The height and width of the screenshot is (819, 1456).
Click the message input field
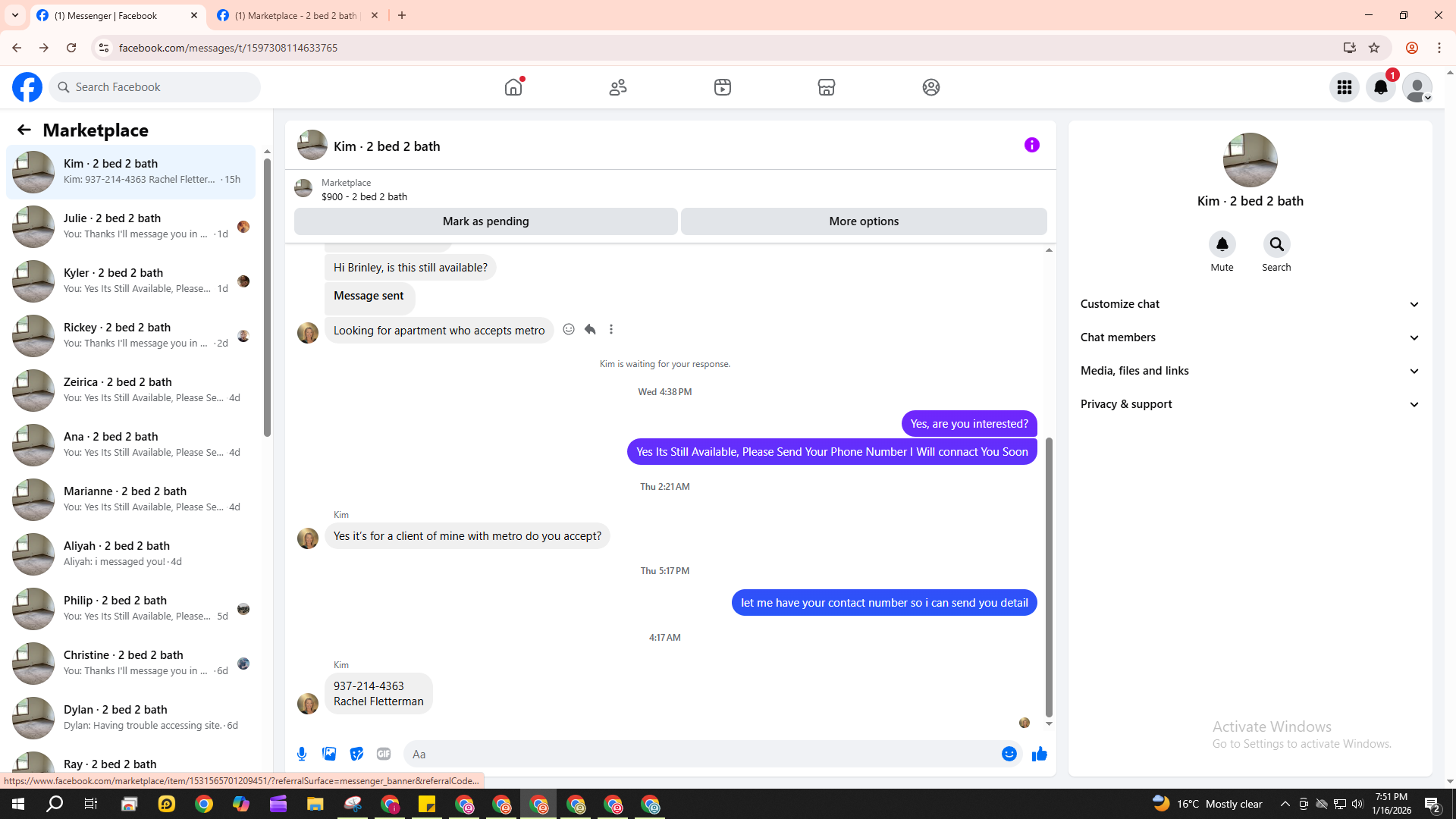(x=701, y=754)
